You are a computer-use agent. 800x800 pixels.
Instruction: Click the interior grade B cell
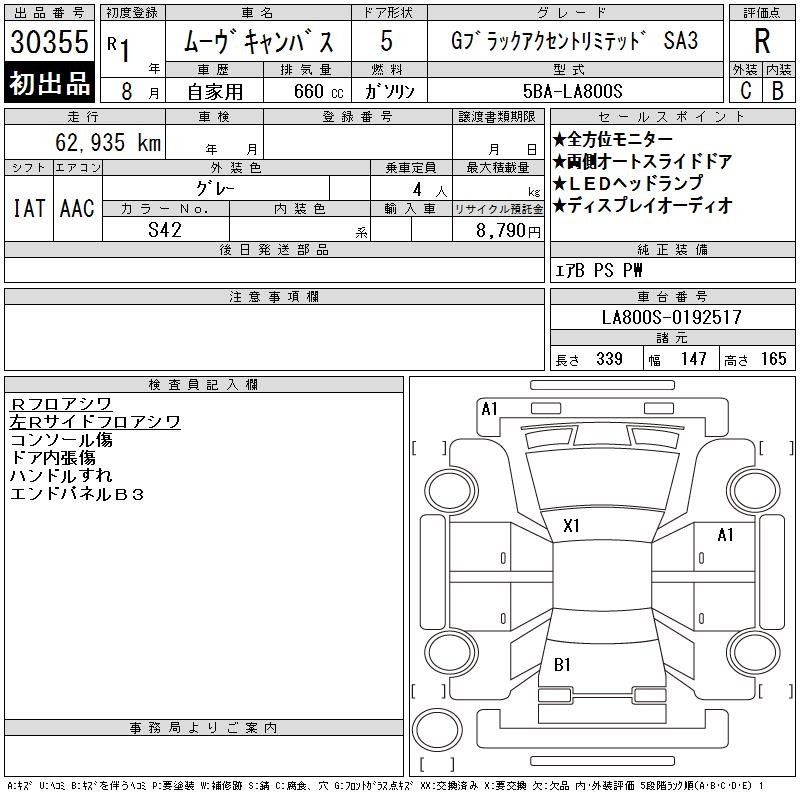click(777, 90)
